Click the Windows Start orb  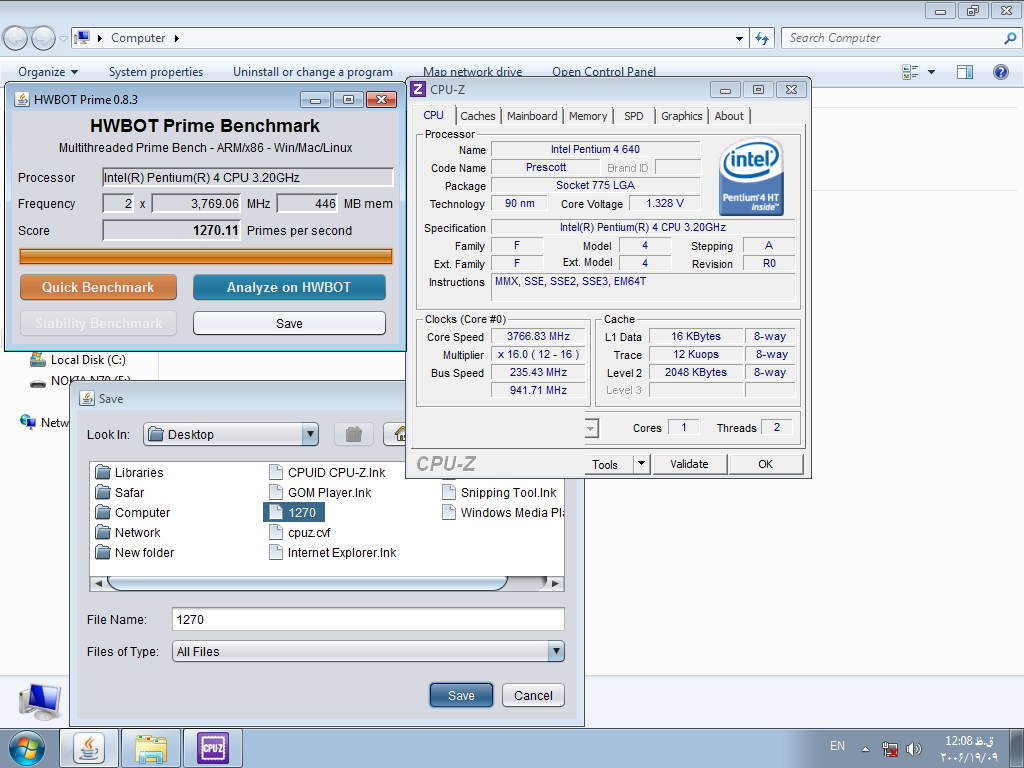point(27,748)
